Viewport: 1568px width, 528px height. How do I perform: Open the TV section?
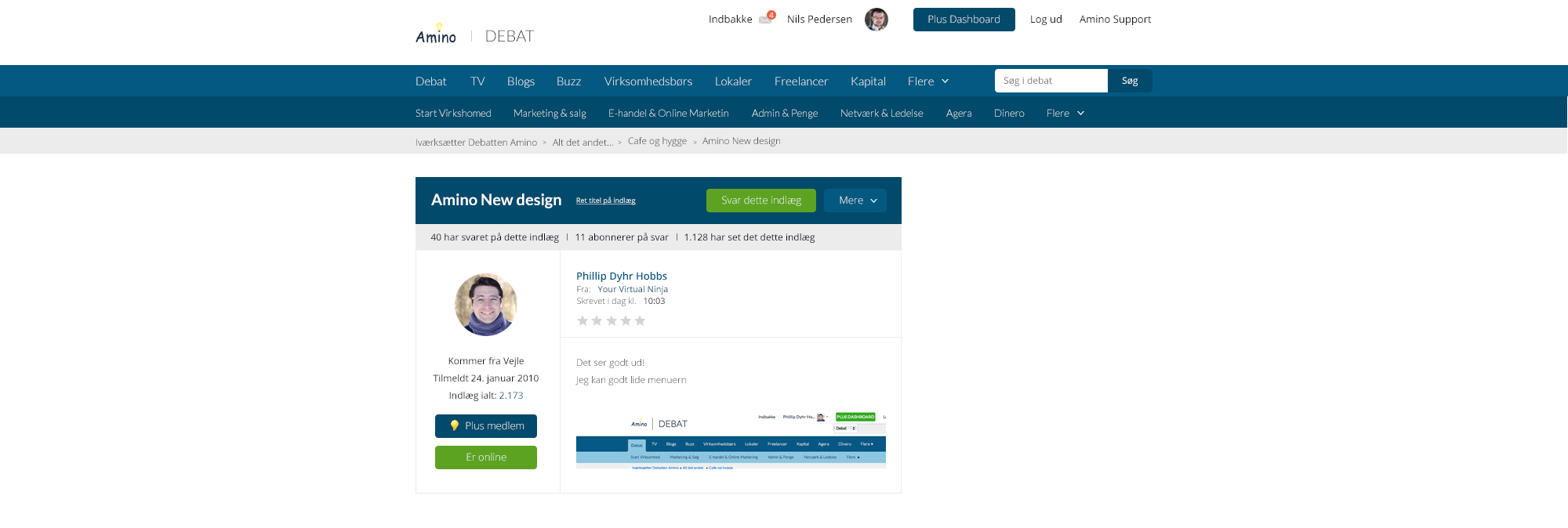[x=477, y=81]
